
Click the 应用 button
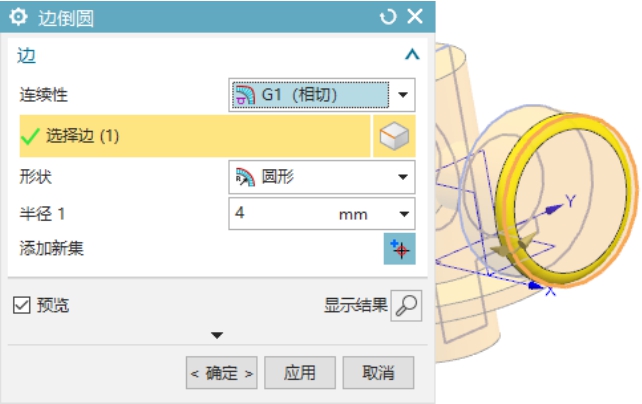(x=300, y=373)
